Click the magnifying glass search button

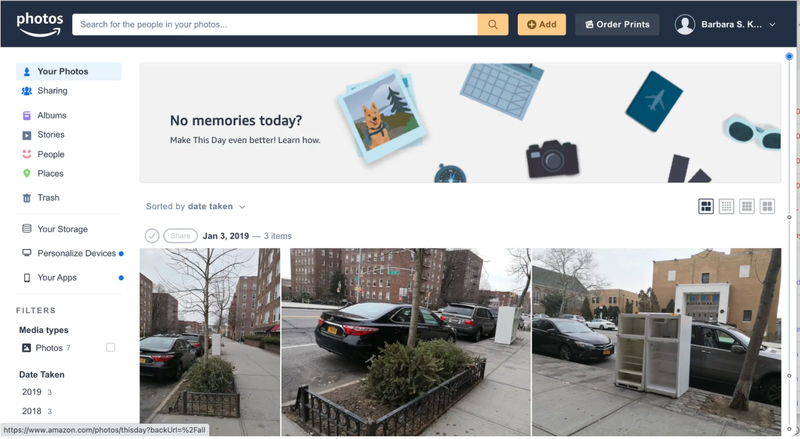pyautogui.click(x=493, y=25)
